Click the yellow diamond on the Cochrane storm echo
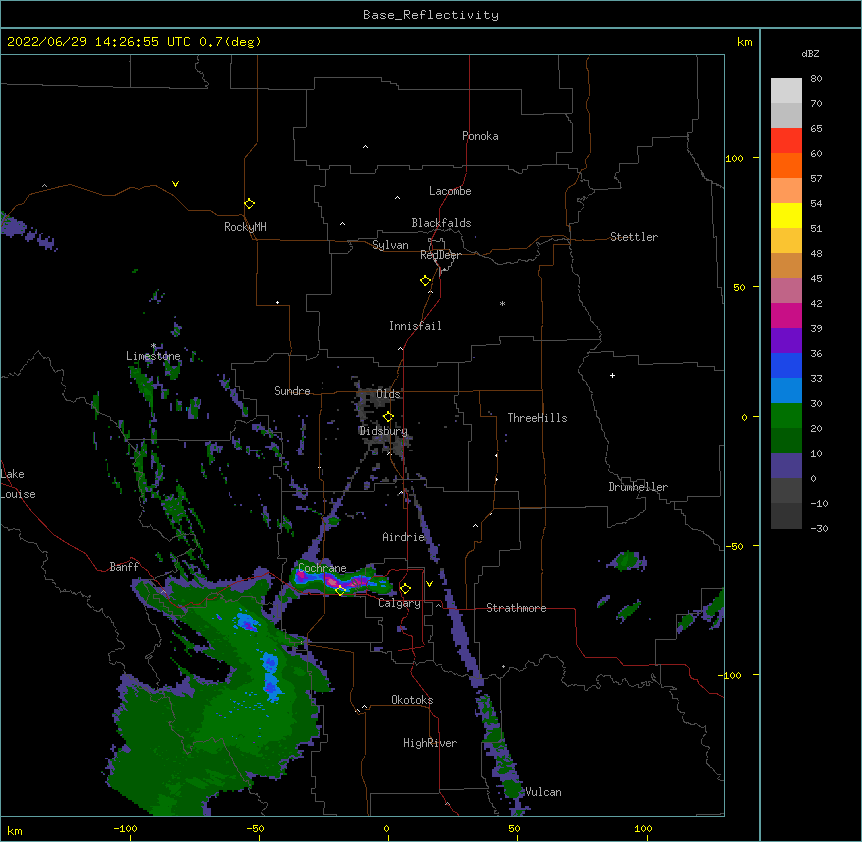862x842 pixels. pos(340,590)
